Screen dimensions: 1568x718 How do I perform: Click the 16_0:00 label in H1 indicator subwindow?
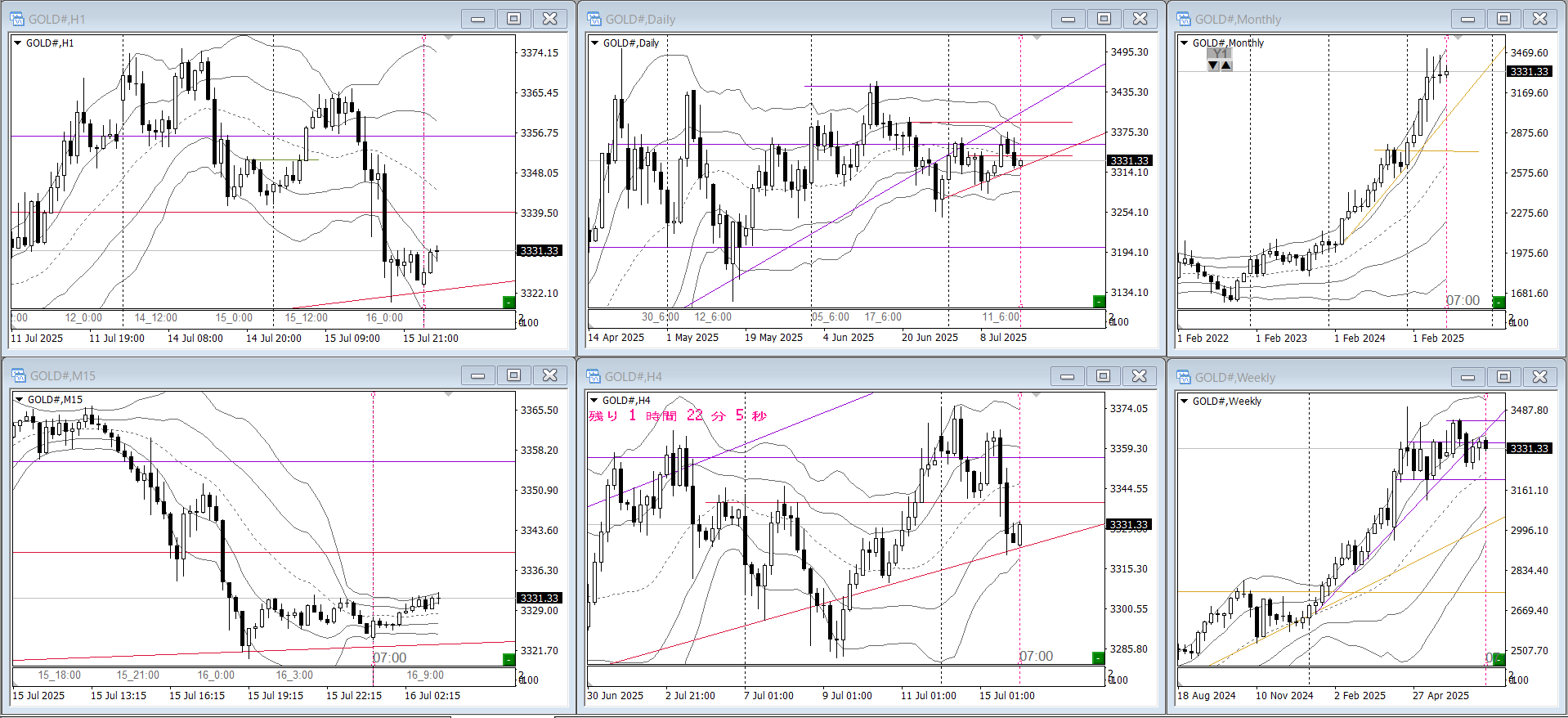pos(384,318)
